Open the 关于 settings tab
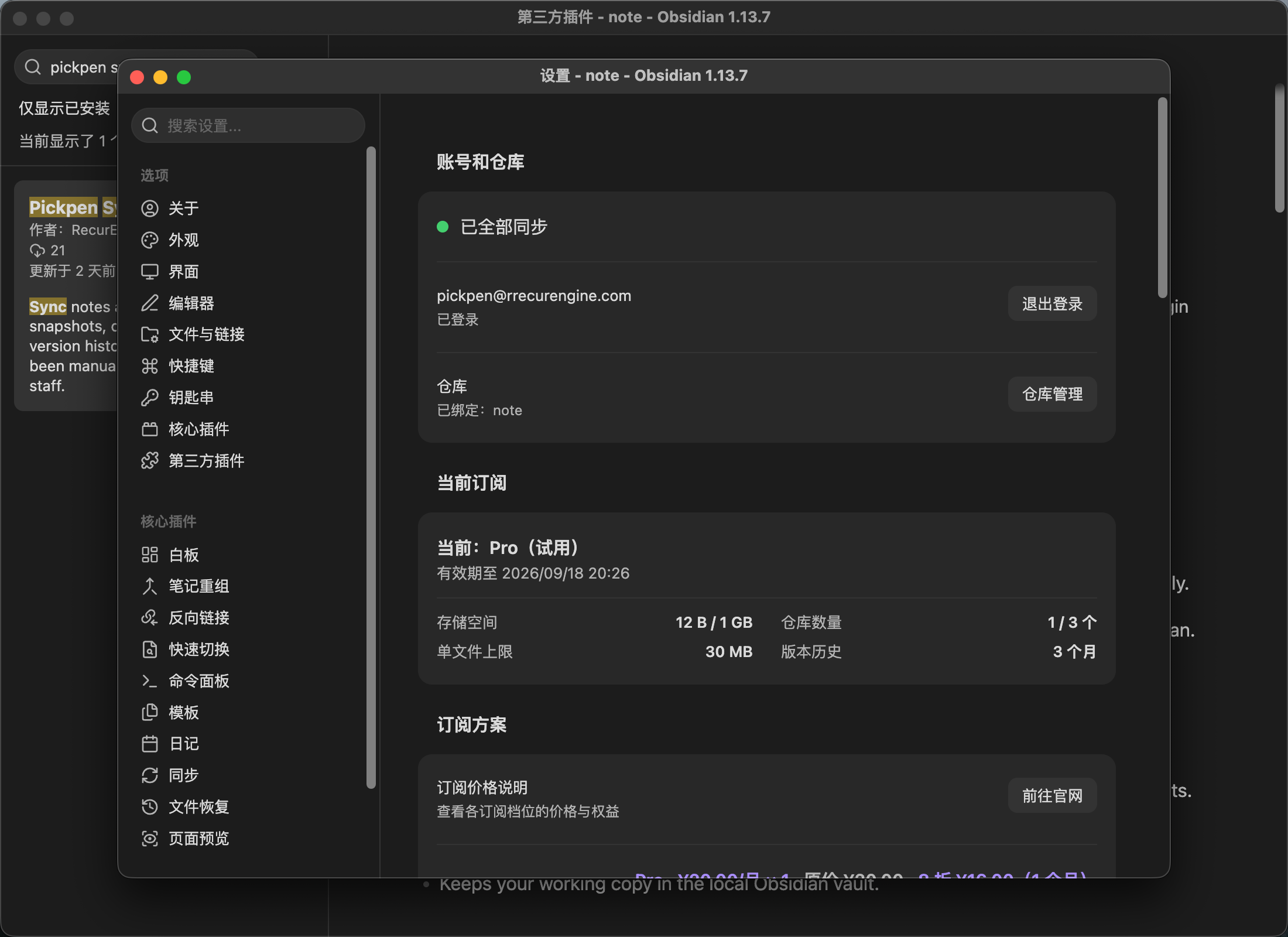The height and width of the screenshot is (937, 1288). pos(248,208)
